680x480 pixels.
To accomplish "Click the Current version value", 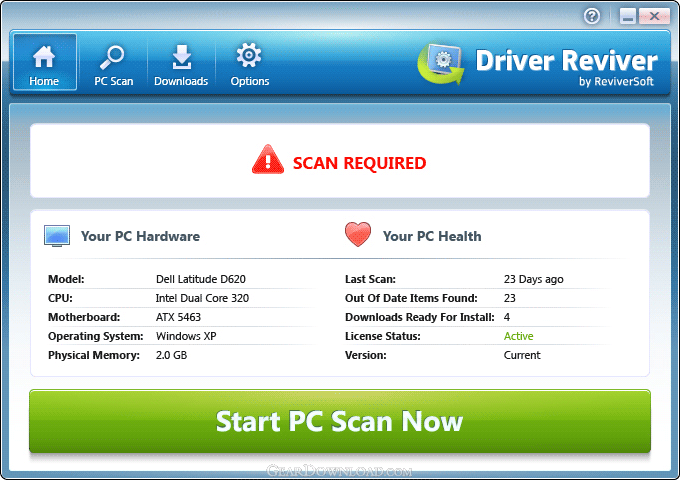I will pyautogui.click(x=522, y=355).
